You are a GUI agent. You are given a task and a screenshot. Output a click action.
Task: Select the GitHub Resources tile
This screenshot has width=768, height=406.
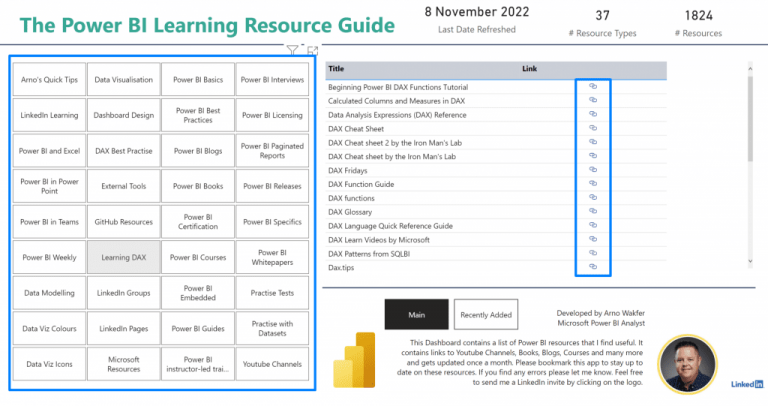pos(123,222)
